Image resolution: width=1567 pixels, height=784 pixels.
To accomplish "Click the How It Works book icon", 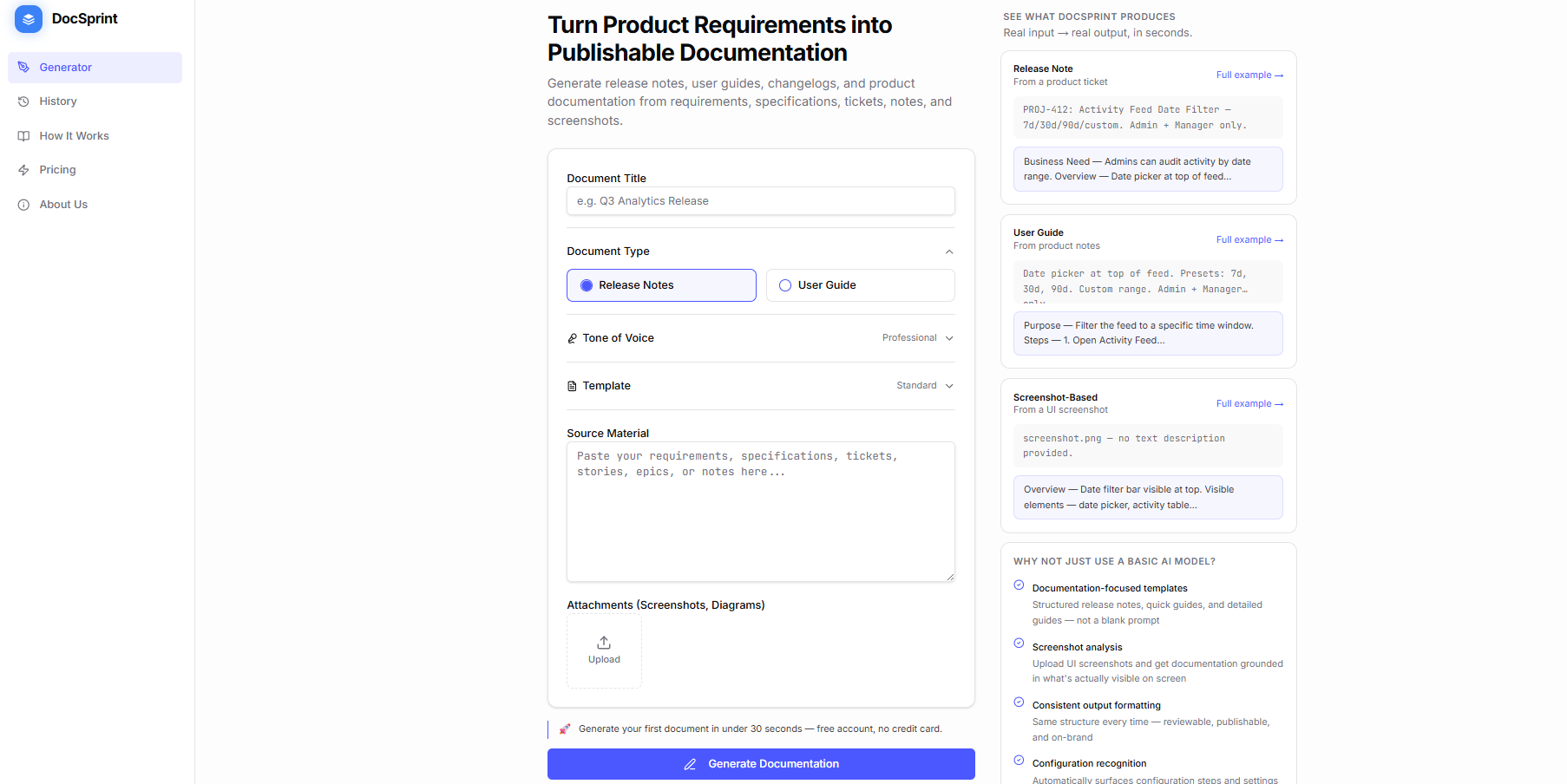I will click(23, 136).
